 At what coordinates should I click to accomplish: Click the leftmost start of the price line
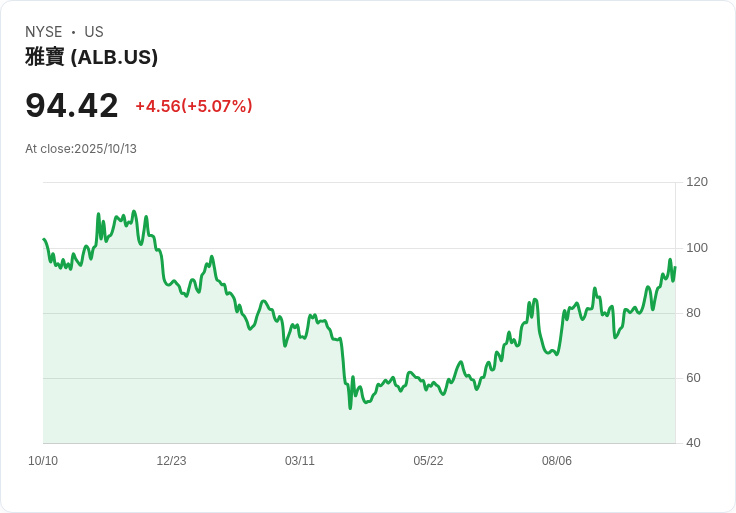[x=43, y=239]
